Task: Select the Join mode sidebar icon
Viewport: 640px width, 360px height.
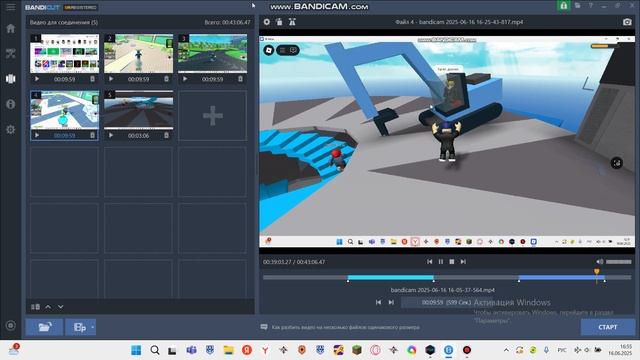Action: pos(11,79)
